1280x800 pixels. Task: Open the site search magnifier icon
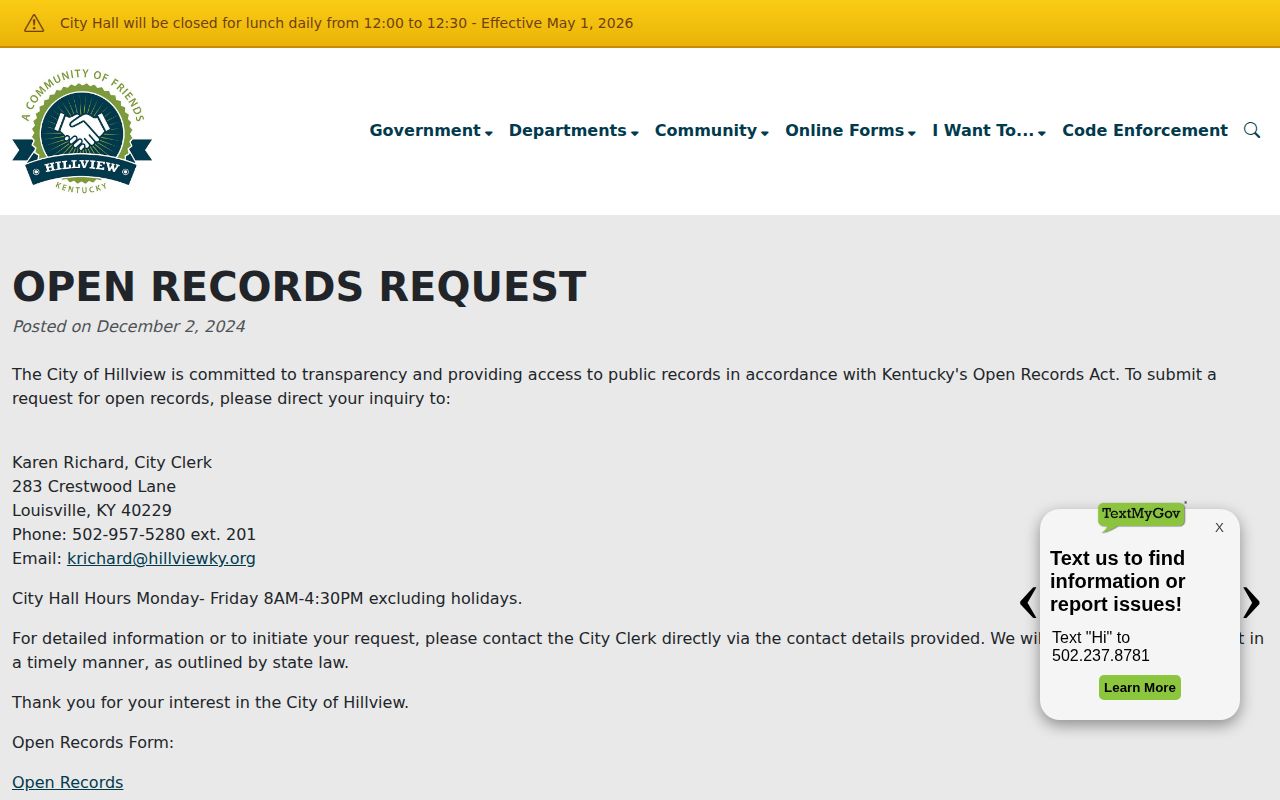coord(1252,130)
